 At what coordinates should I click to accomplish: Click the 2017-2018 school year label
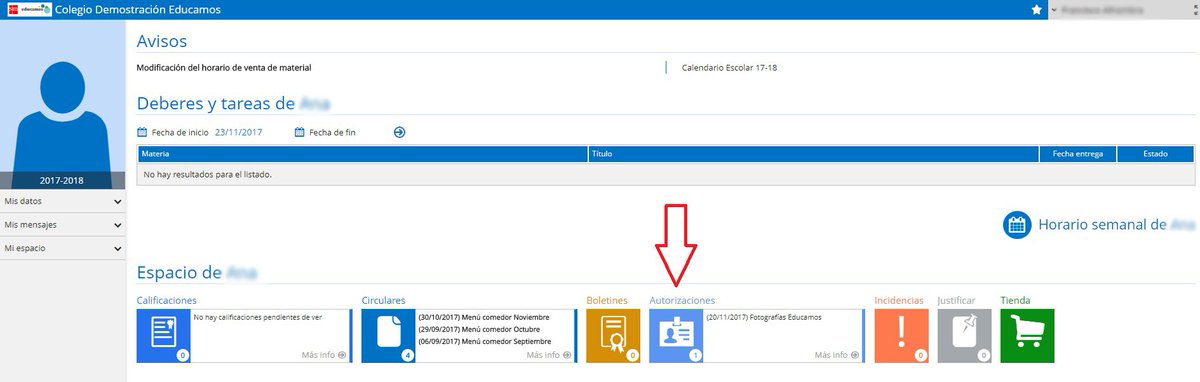(62, 181)
